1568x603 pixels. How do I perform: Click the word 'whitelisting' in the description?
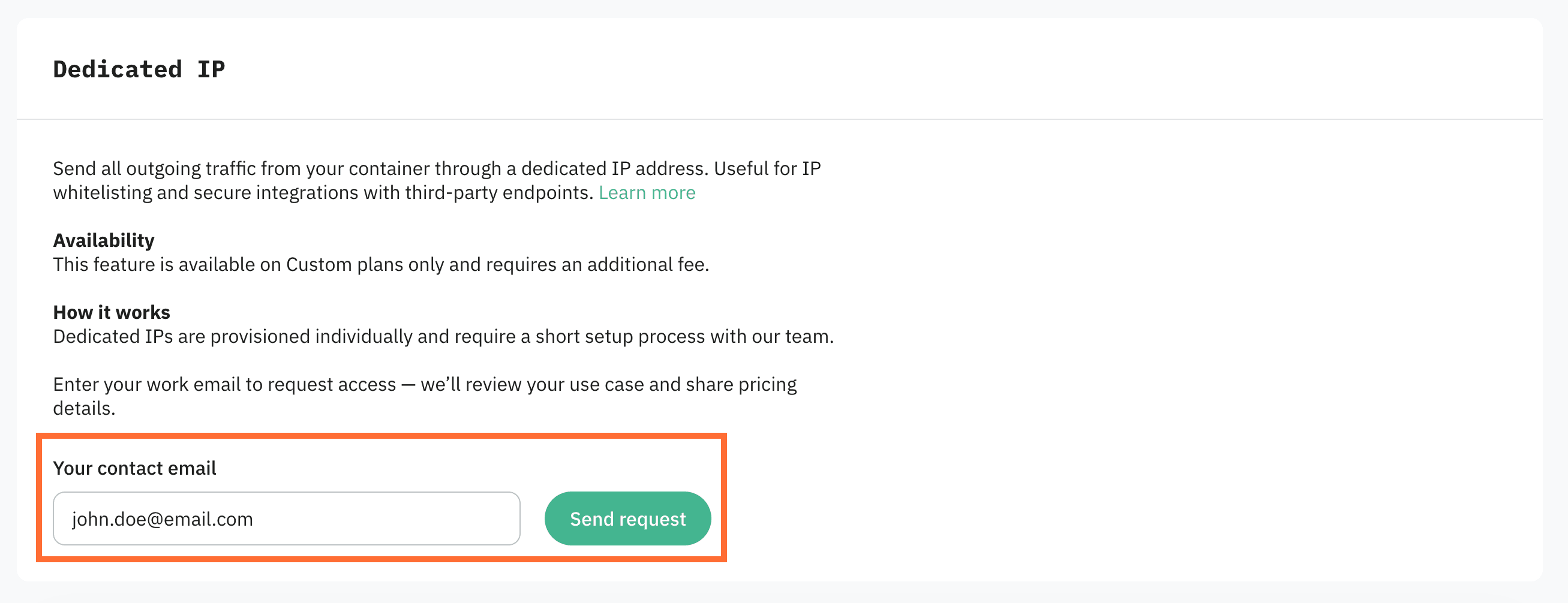coord(101,193)
